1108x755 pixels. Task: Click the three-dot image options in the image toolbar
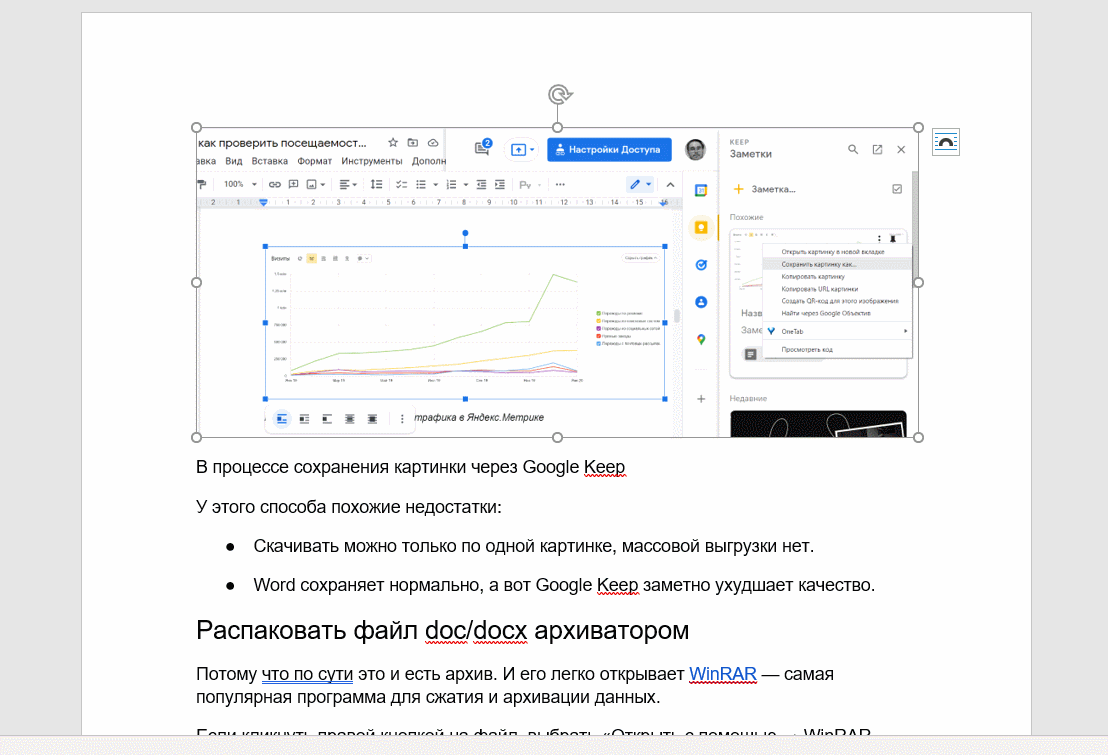tap(402, 419)
